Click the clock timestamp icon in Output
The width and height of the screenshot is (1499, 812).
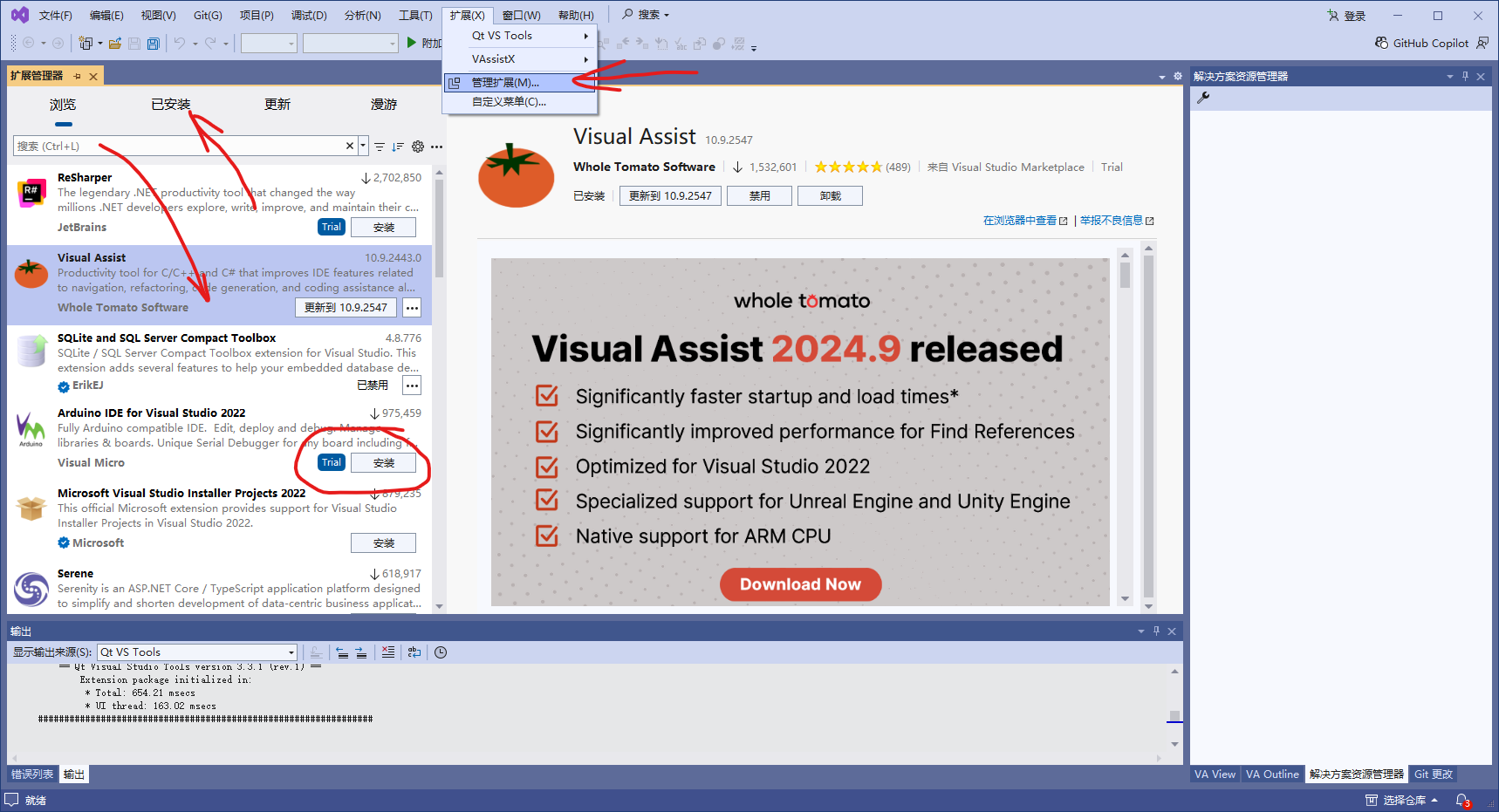tap(441, 652)
